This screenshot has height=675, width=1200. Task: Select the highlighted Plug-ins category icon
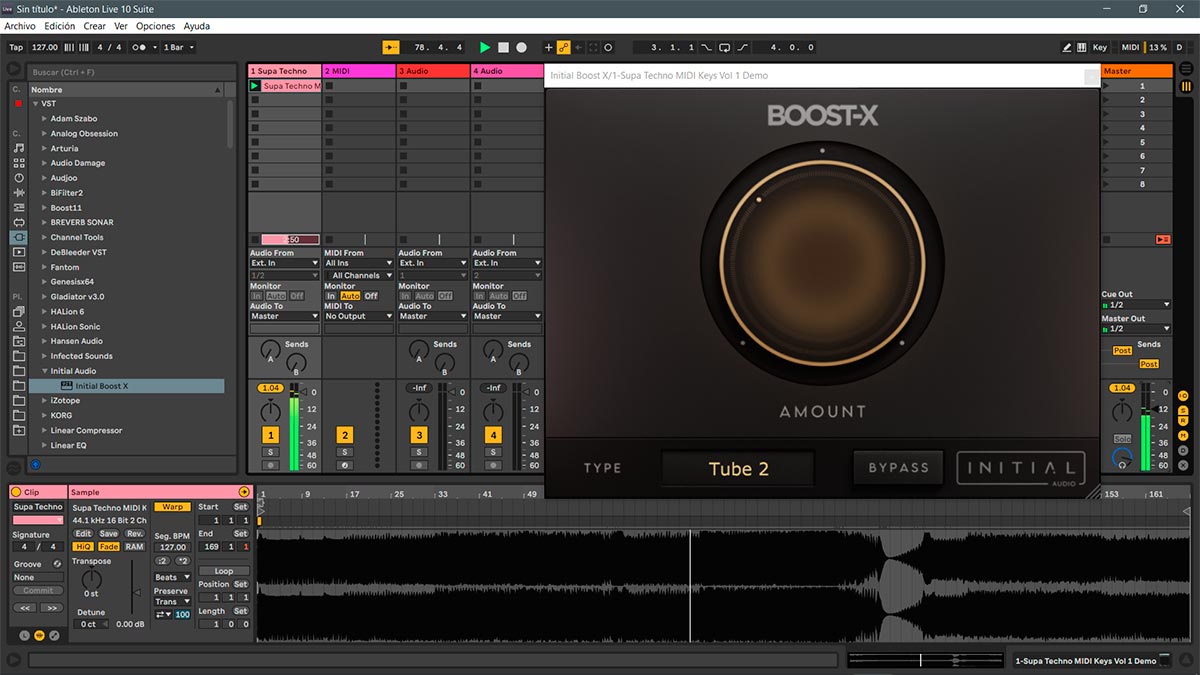pos(18,237)
